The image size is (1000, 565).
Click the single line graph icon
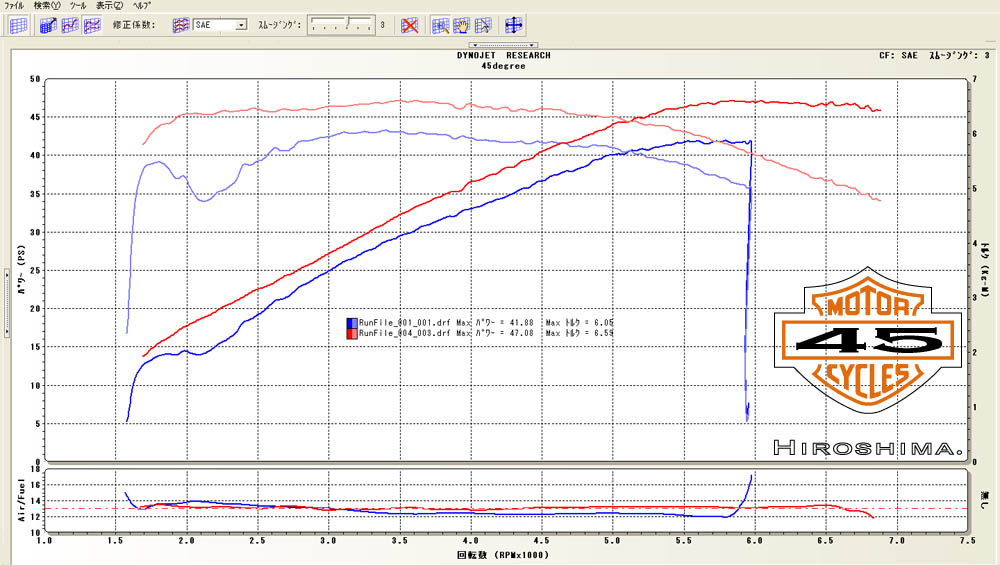click(70, 25)
